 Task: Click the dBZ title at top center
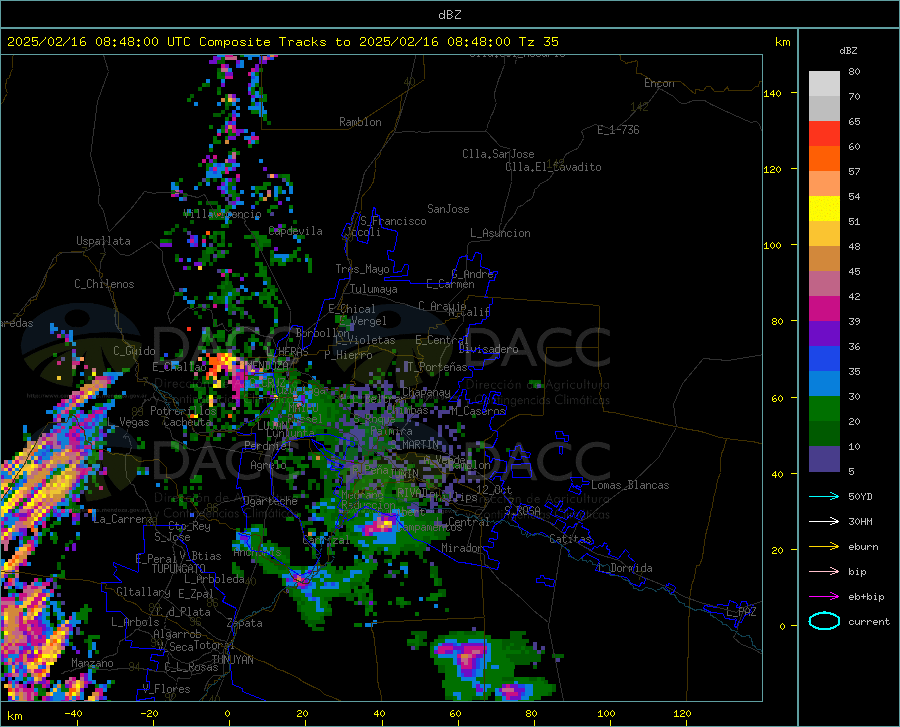[449, 15]
